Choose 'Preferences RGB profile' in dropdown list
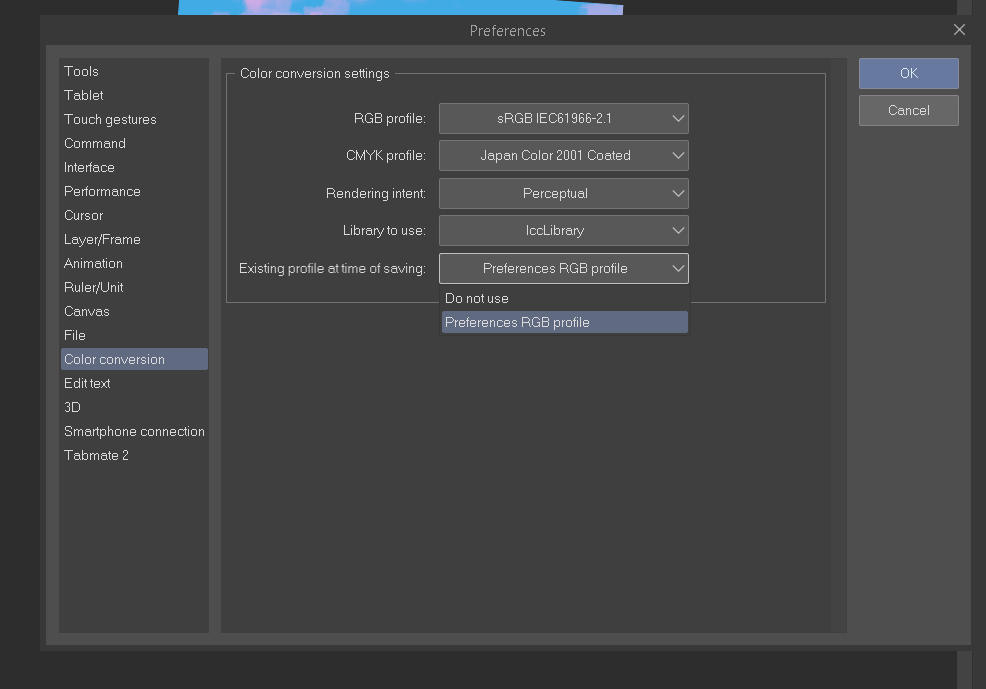This screenshot has width=986, height=689. point(565,322)
